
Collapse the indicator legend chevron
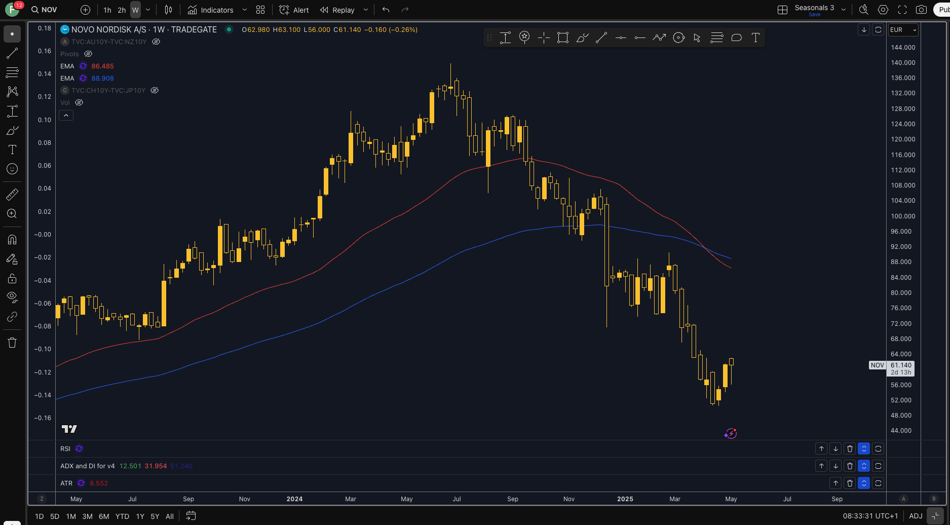[x=66, y=115]
